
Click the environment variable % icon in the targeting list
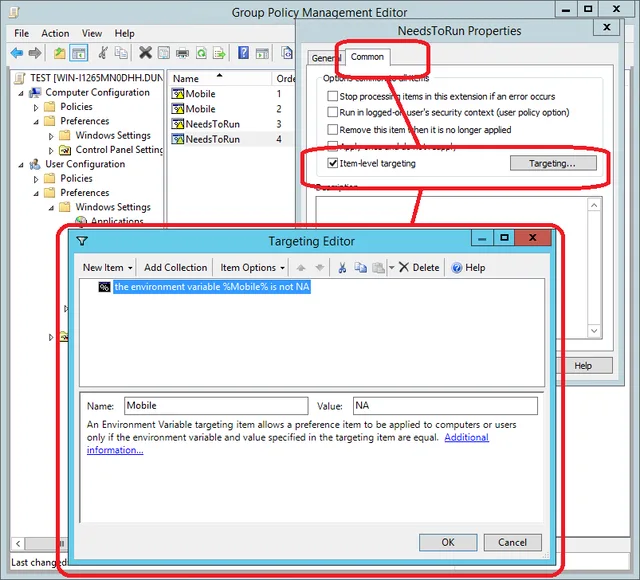tap(104, 287)
